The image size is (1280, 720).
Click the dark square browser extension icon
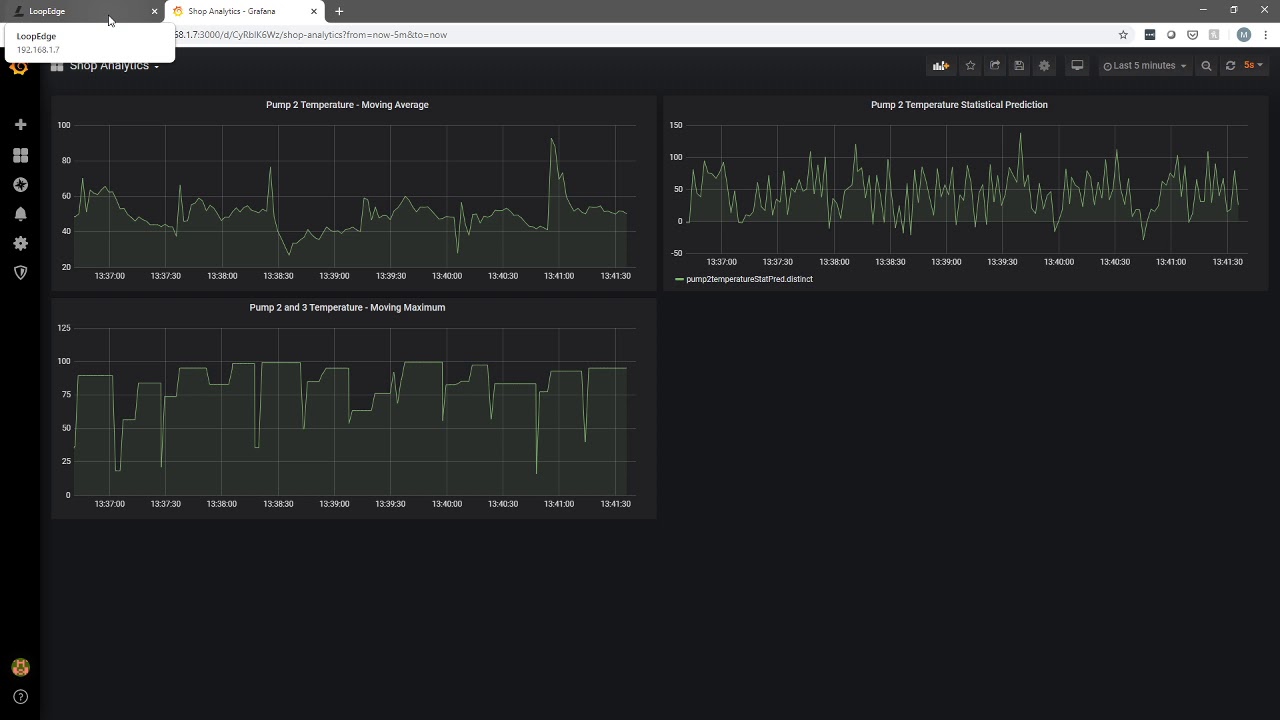pyautogui.click(x=1149, y=35)
